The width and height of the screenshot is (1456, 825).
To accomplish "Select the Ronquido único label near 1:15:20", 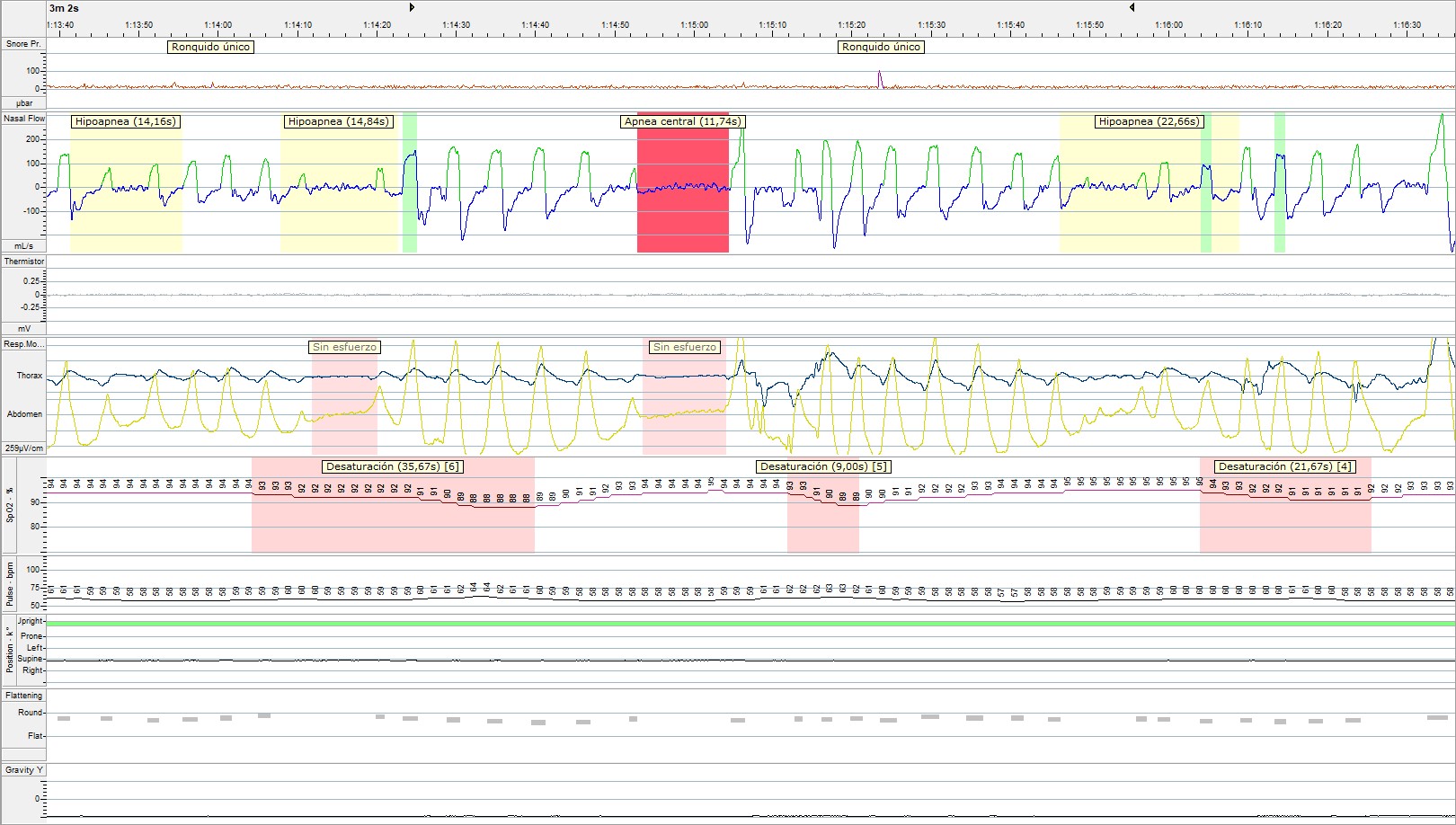I will [881, 47].
